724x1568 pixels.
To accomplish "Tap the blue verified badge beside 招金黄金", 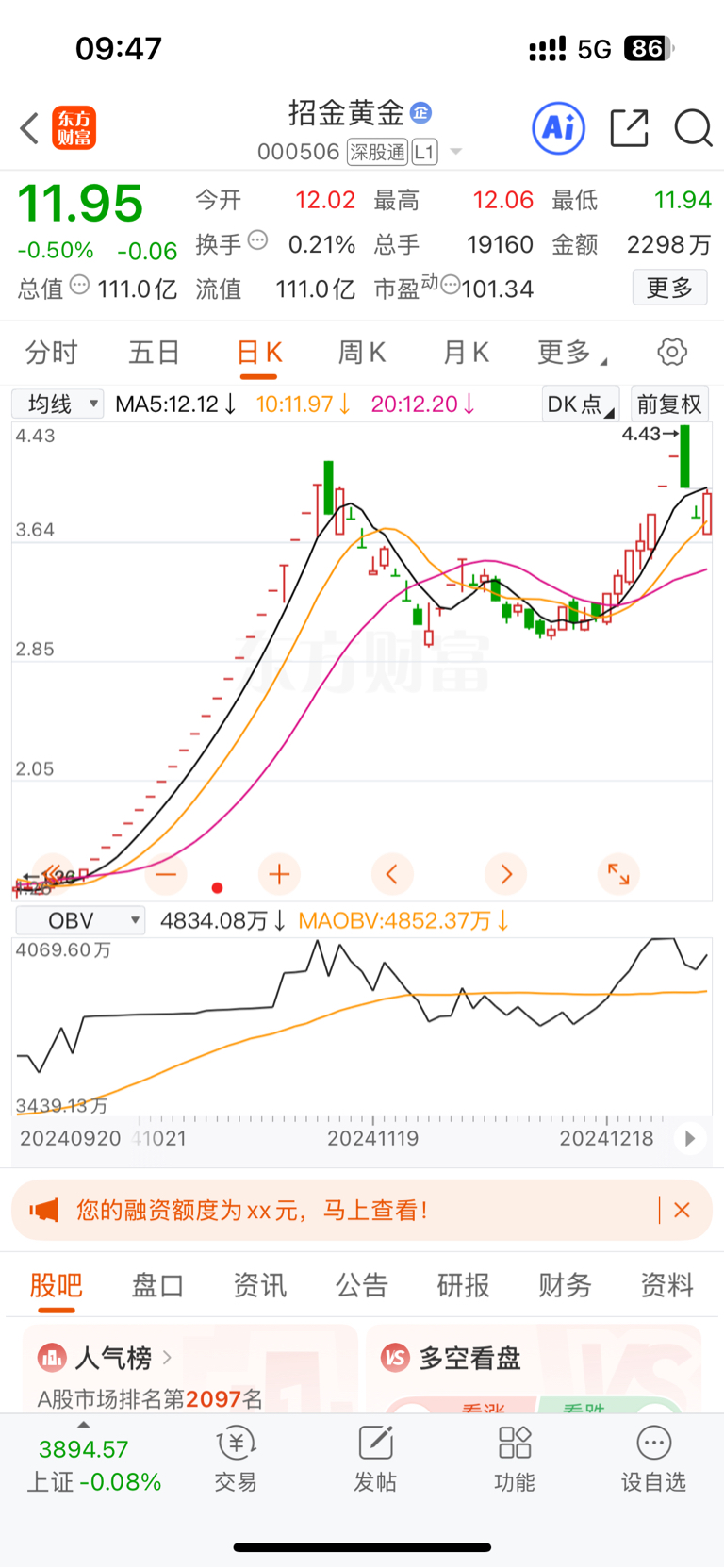I will [x=420, y=113].
